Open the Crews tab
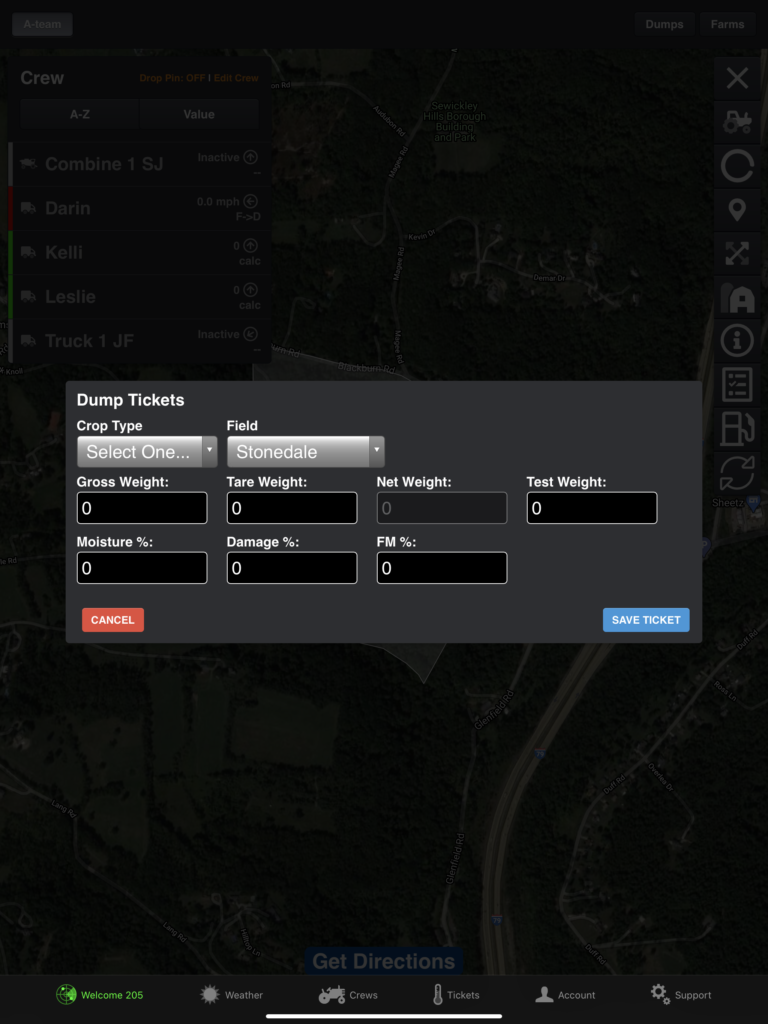Screen dimensions: 768x1024 [x=348, y=995]
